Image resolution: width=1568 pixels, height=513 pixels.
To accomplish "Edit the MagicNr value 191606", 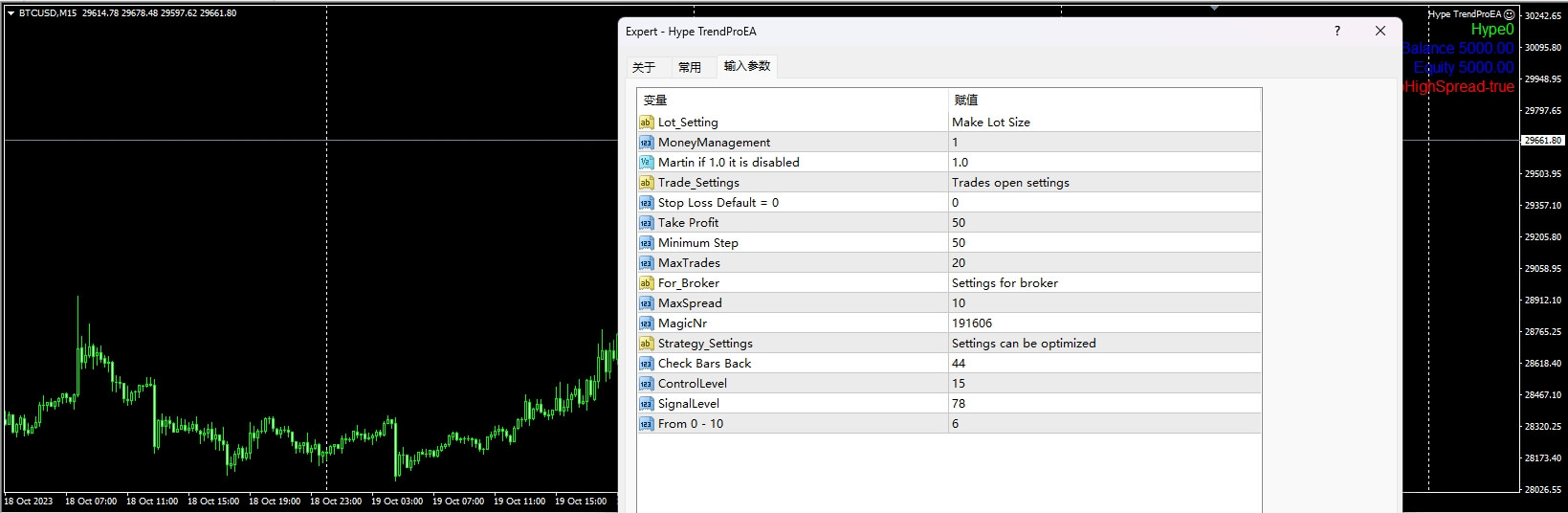I will coord(972,323).
